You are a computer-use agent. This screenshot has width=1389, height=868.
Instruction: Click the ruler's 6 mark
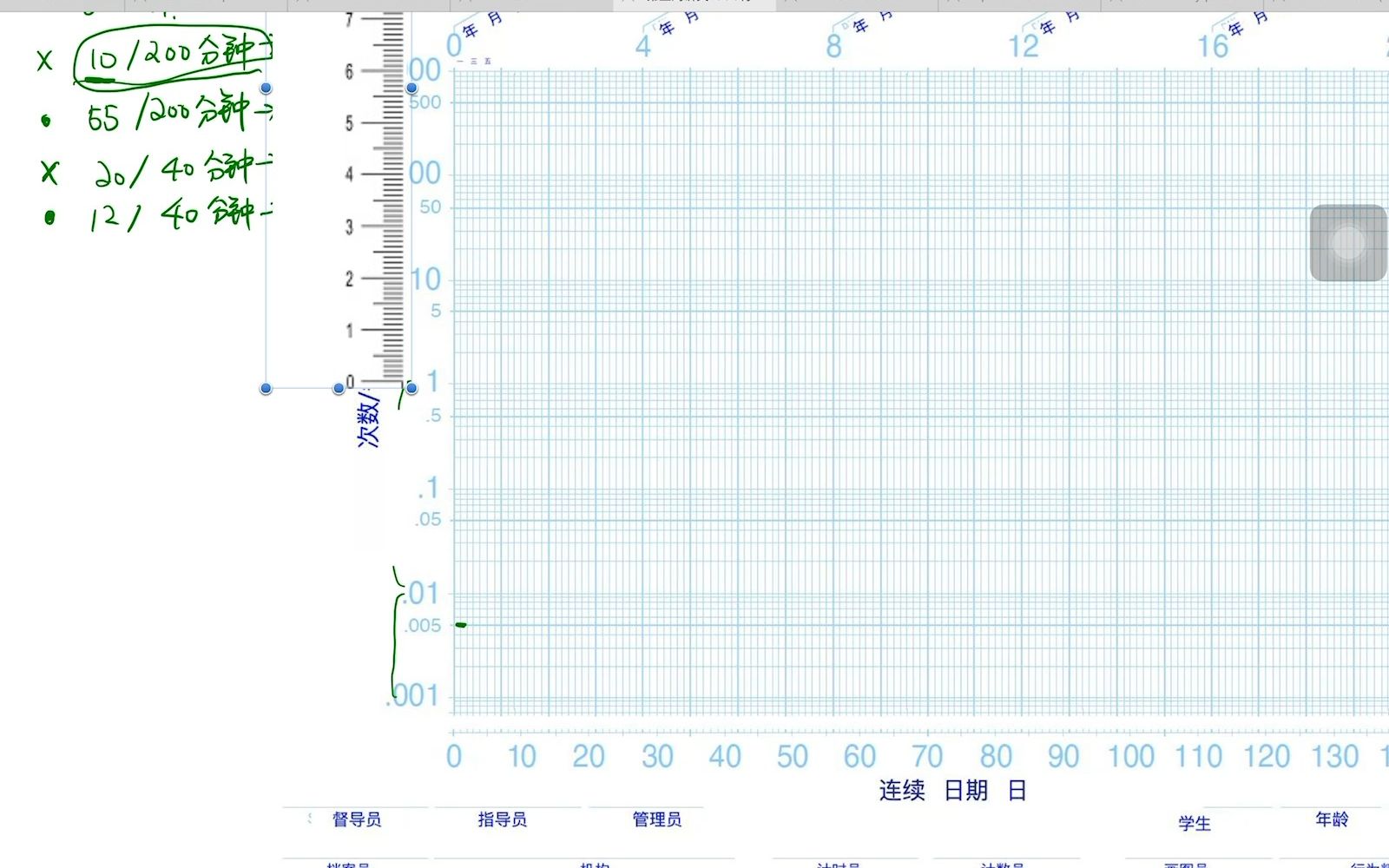click(x=349, y=71)
